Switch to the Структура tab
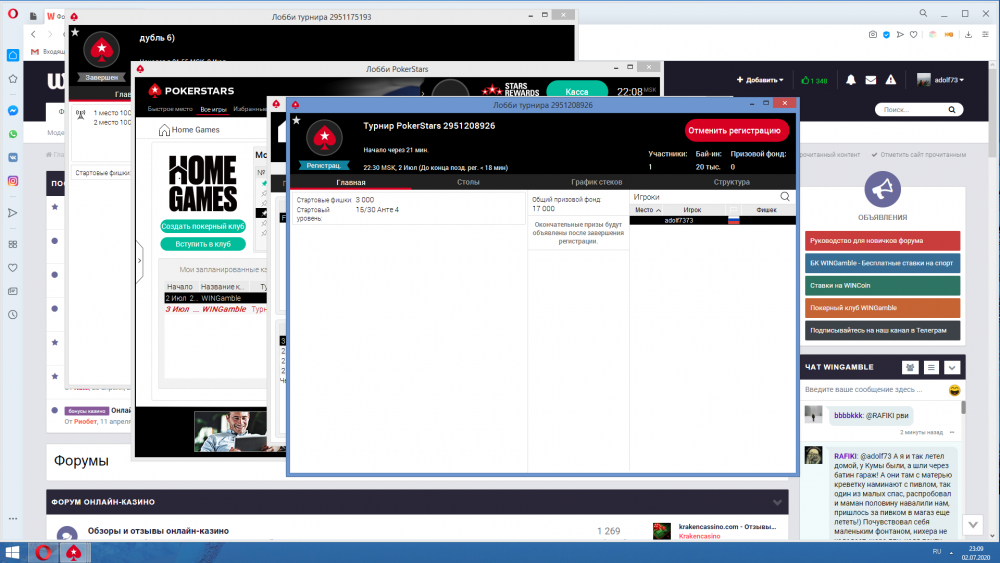1000x563 pixels. click(731, 182)
